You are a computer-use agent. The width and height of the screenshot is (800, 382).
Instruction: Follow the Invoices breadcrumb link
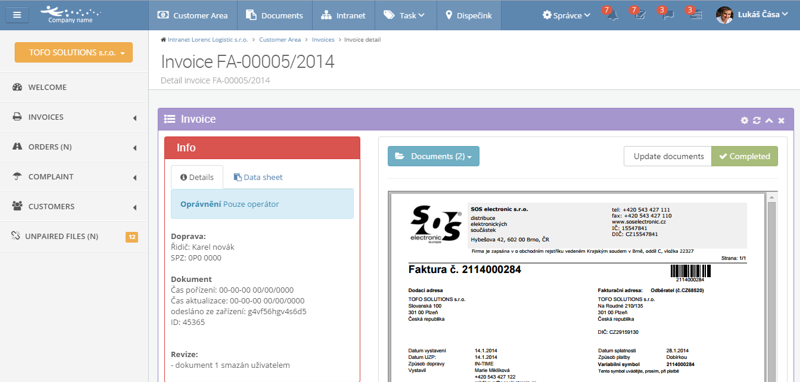point(323,39)
